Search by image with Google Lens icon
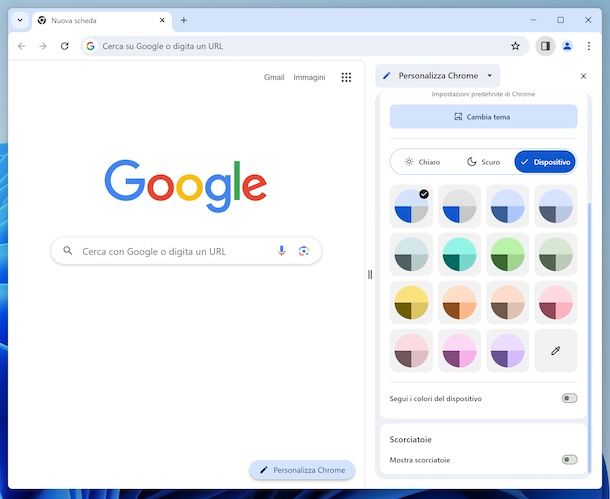This screenshot has width=610, height=499. 303,251
